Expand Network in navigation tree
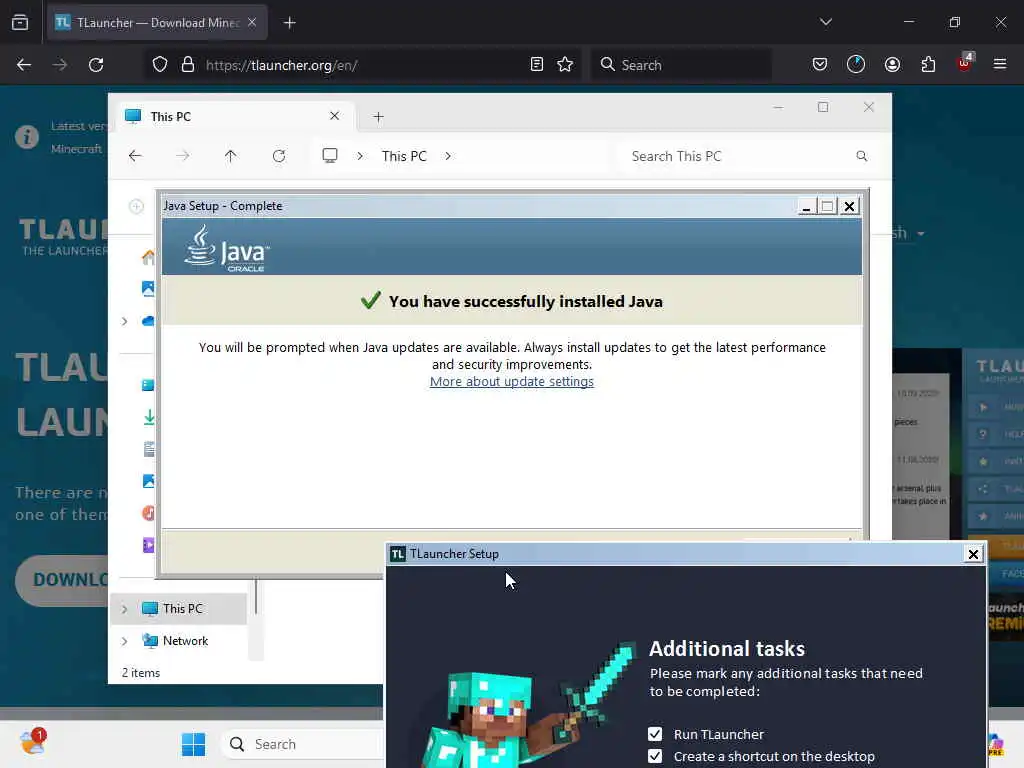The width and height of the screenshot is (1024, 768). (124, 641)
